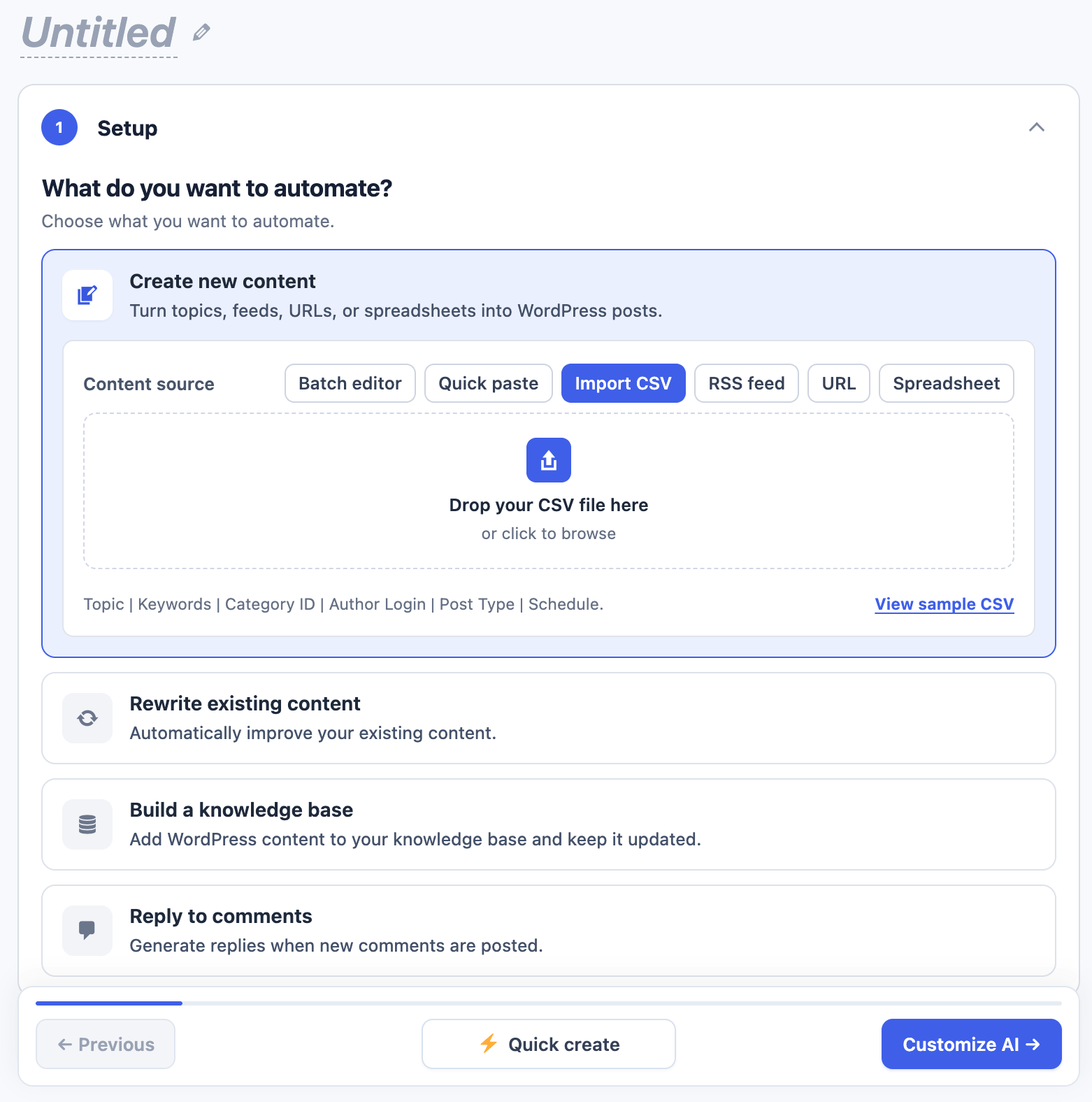
Task: Switch to Quick paste content source
Action: click(489, 383)
